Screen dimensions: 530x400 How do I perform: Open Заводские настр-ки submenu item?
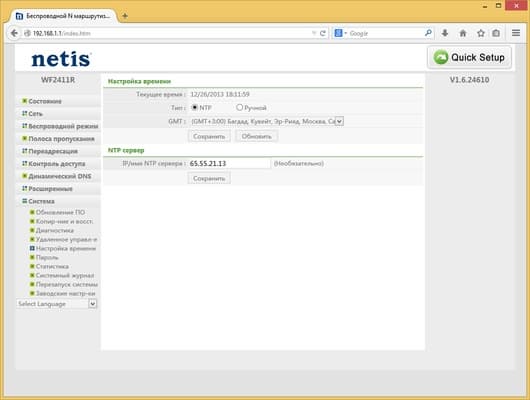[62, 293]
